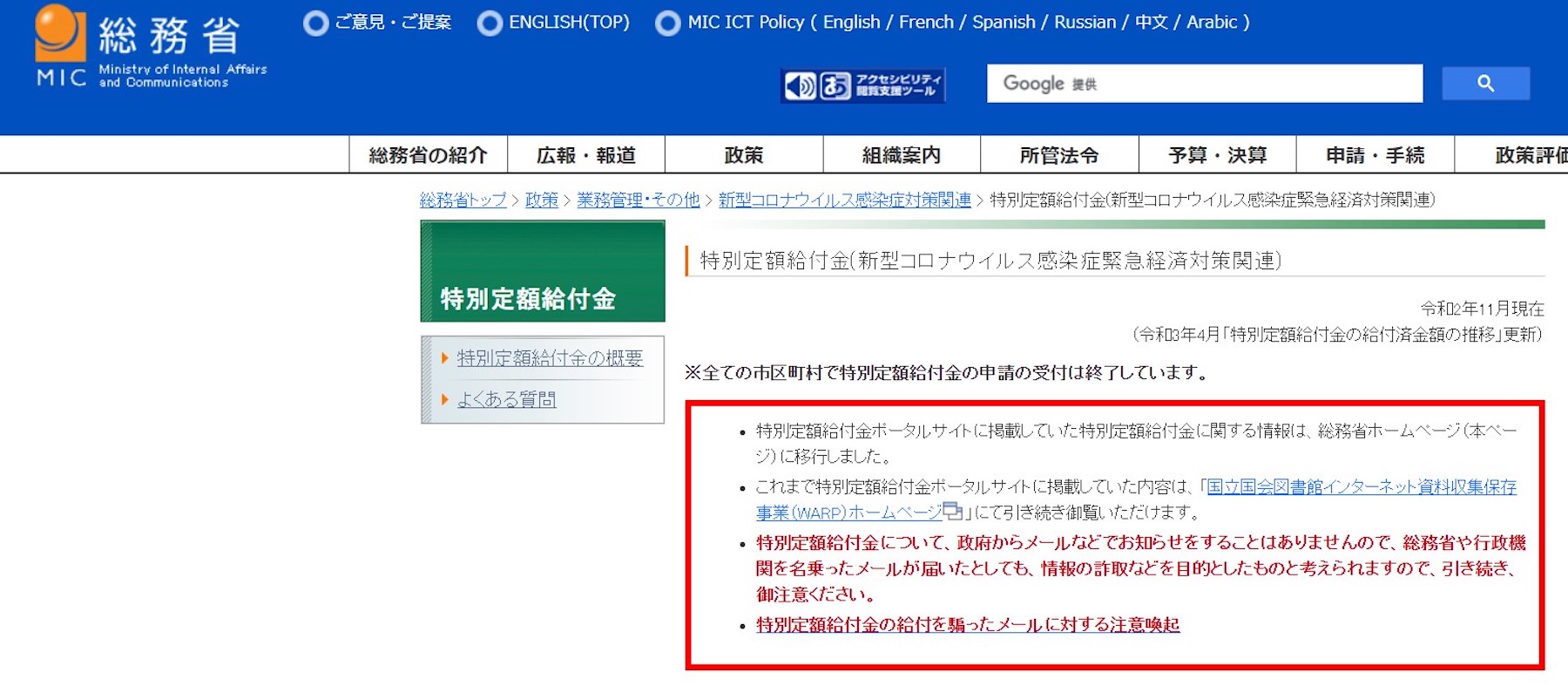The image size is (1568, 686).
Task: Open the 広報・報道 menu
Action: [x=586, y=155]
